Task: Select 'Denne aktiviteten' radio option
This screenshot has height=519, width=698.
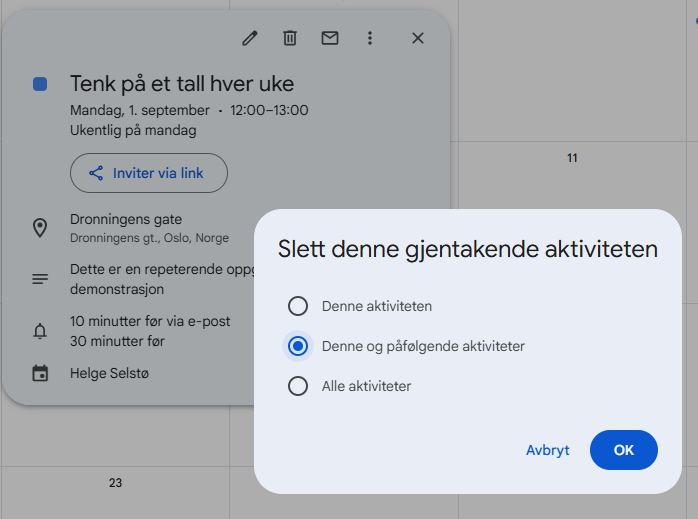Action: [x=297, y=306]
